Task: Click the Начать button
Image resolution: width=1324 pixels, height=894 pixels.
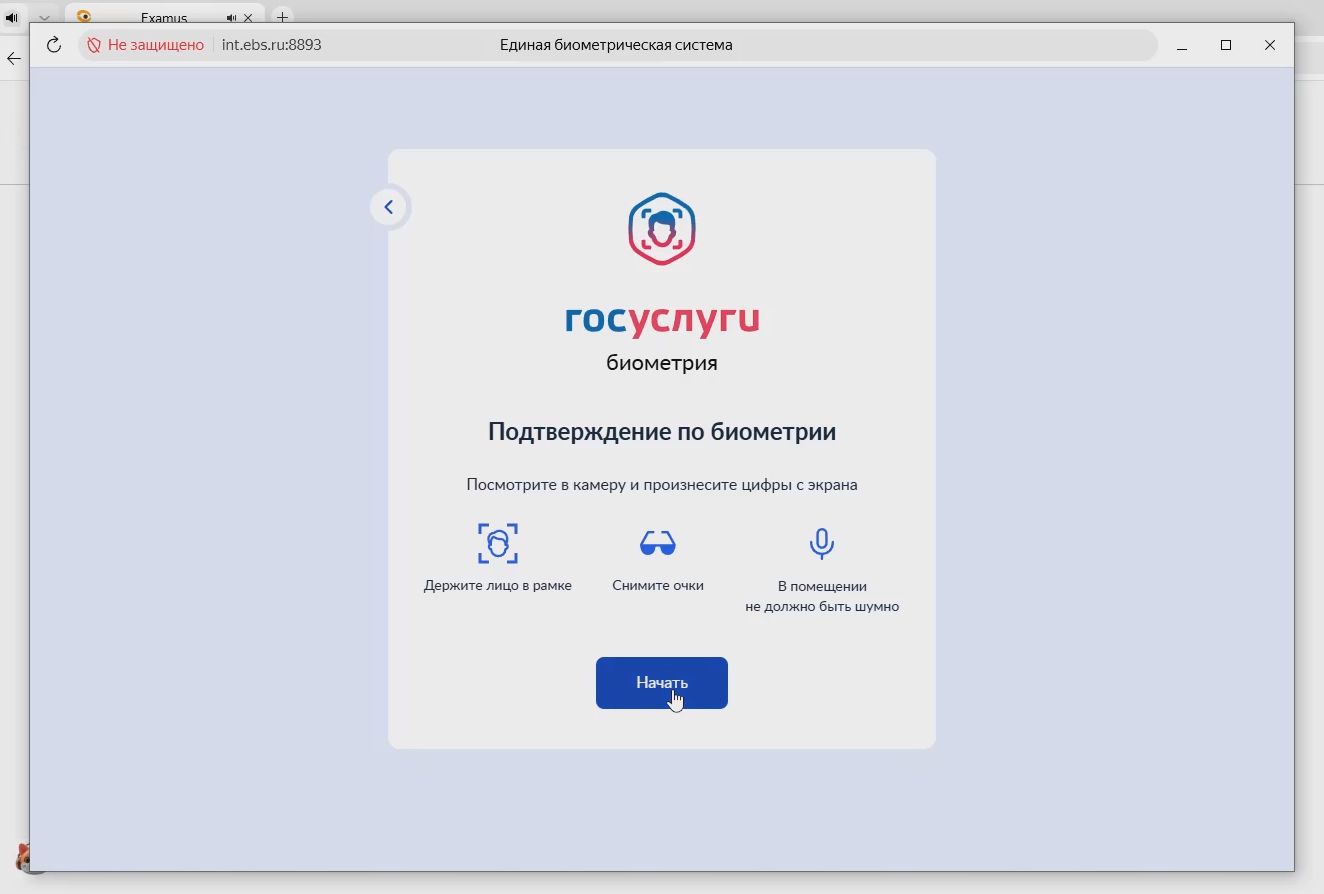Action: 661,683
